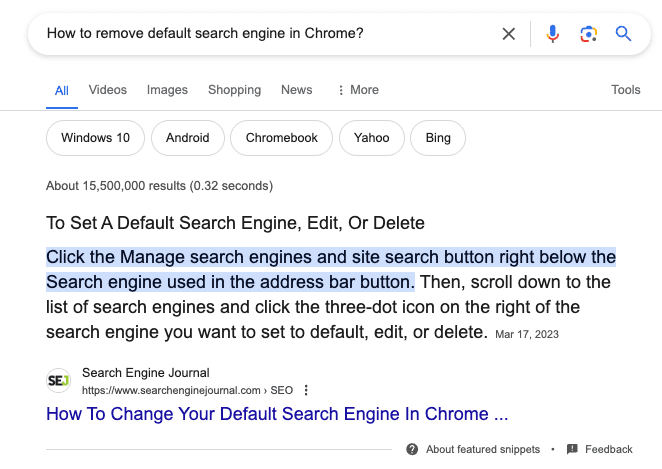Switch to the Videos tab

point(108,90)
